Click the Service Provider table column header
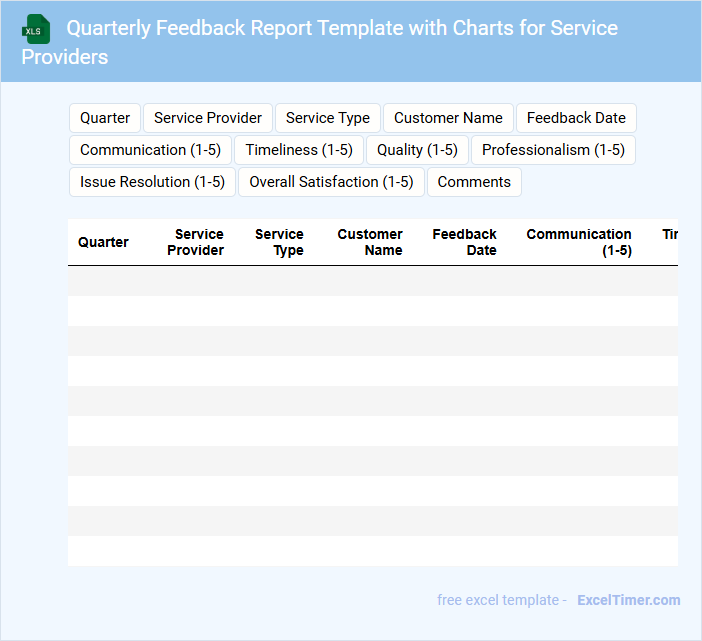Image resolution: width=702 pixels, height=641 pixels. click(196, 242)
